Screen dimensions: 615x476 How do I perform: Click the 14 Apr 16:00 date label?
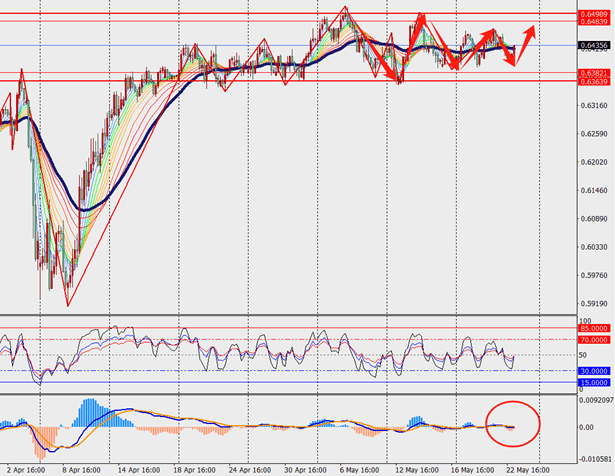tap(138, 468)
